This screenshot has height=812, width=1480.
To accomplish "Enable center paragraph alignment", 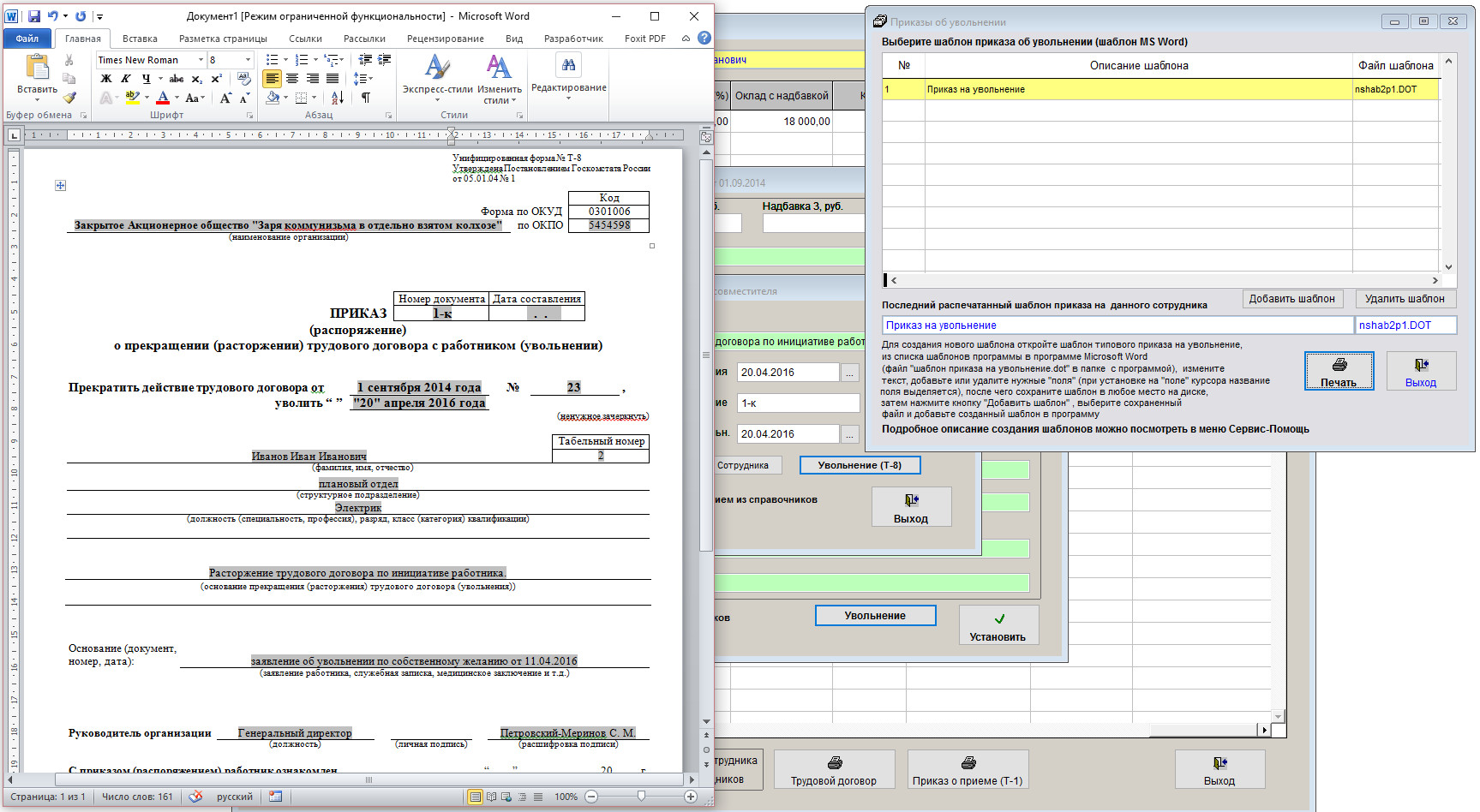I will click(292, 79).
